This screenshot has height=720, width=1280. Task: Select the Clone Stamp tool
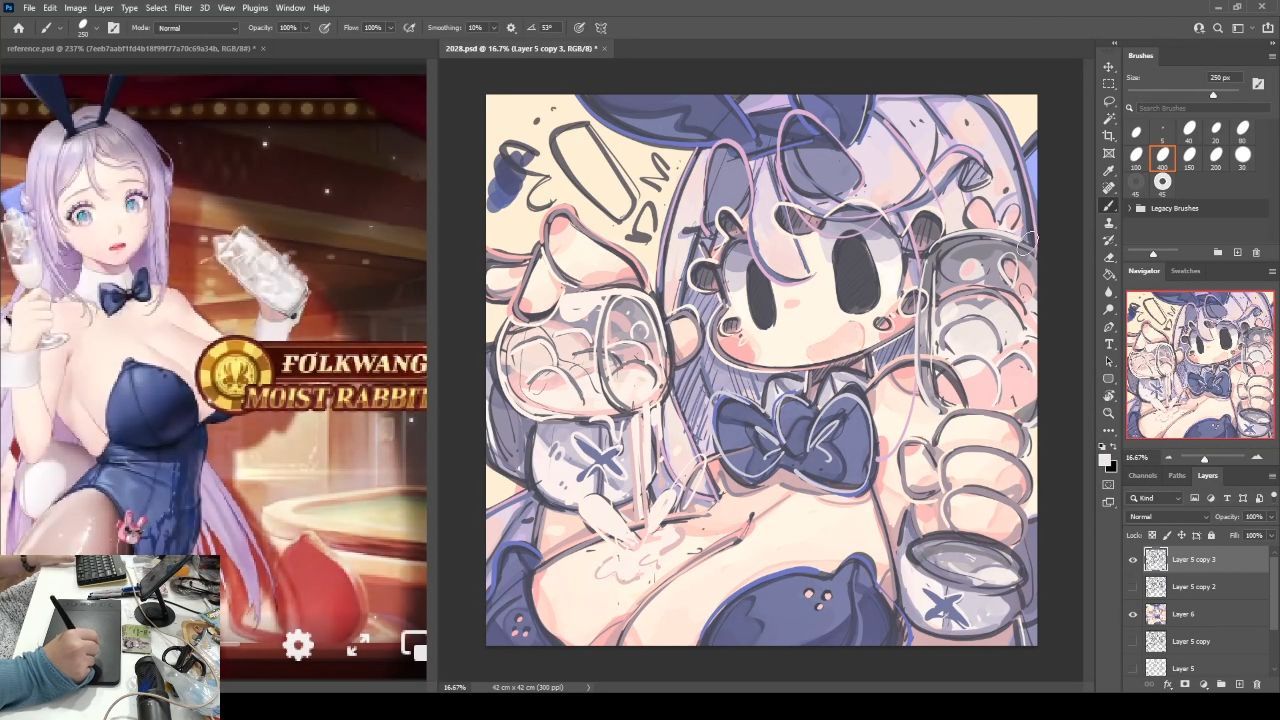coord(1109,223)
